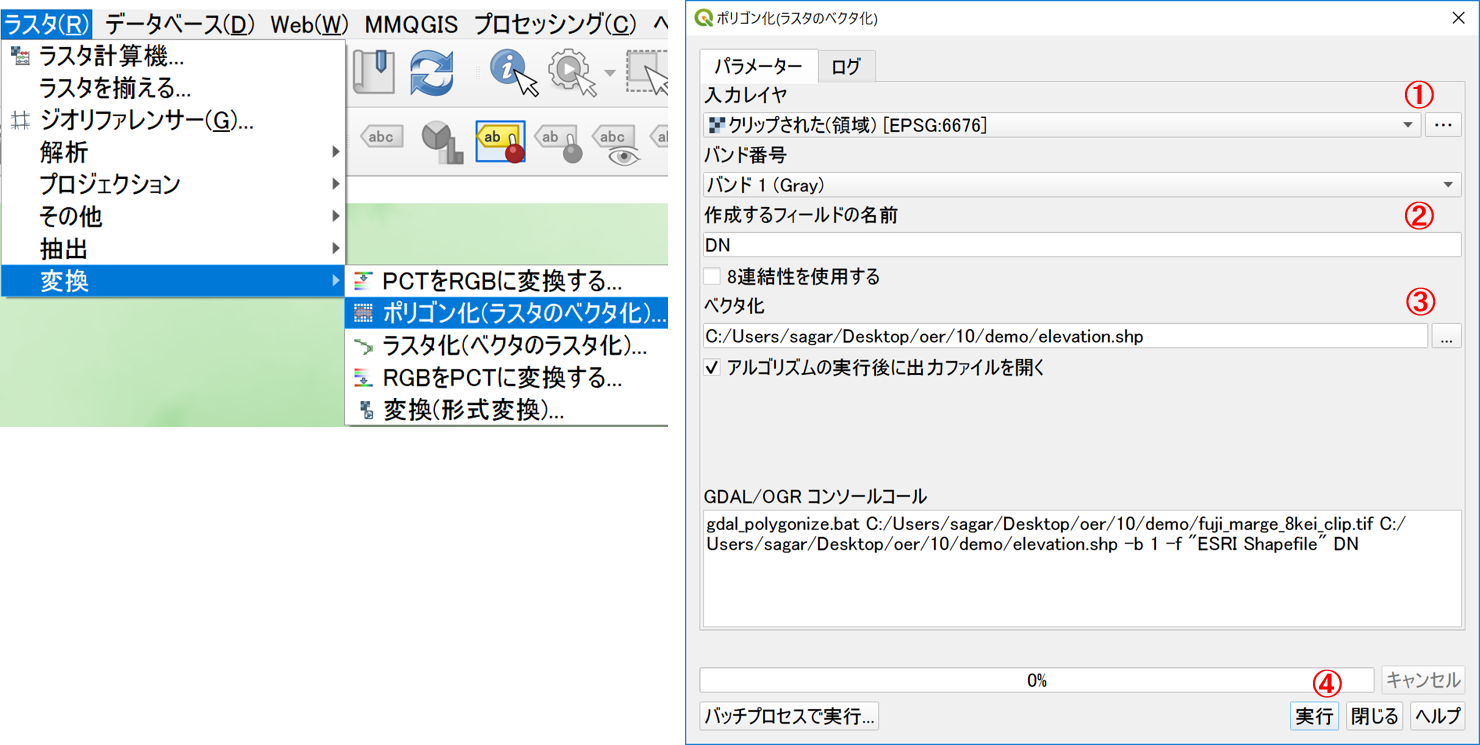Image resolution: width=1480 pixels, height=745 pixels.
Task: Expand the 解析 submenu
Action: point(174,153)
